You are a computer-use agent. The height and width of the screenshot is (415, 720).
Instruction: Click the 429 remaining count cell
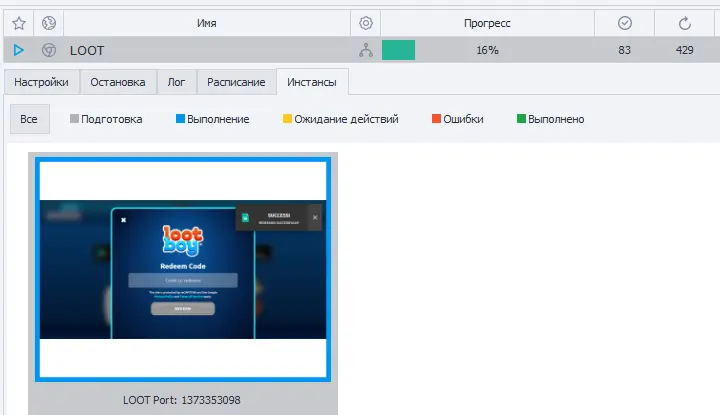point(685,50)
